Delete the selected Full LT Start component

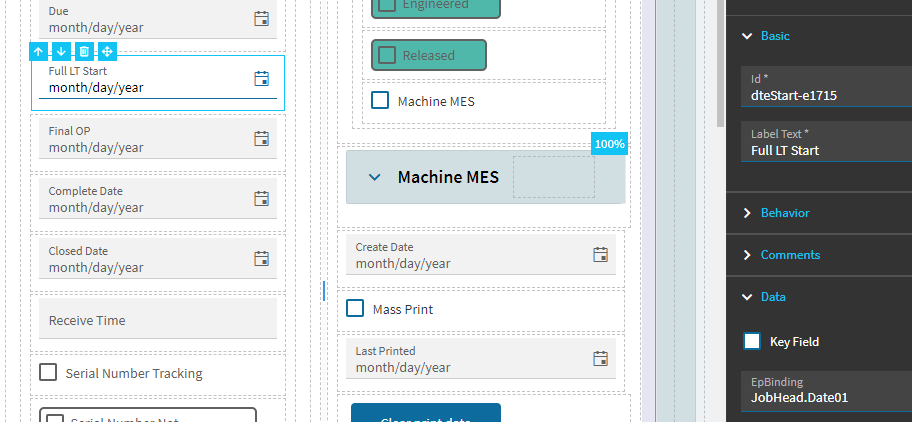click(84, 51)
